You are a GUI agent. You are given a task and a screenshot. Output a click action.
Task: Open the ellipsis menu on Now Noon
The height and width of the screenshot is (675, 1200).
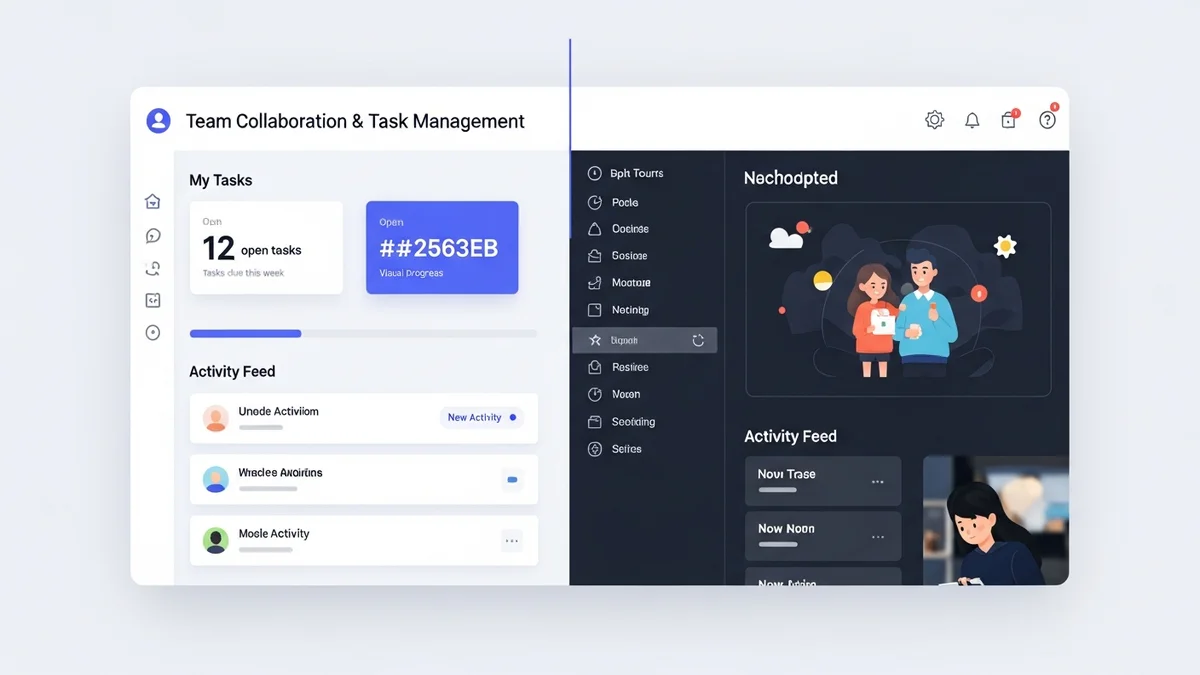click(877, 537)
